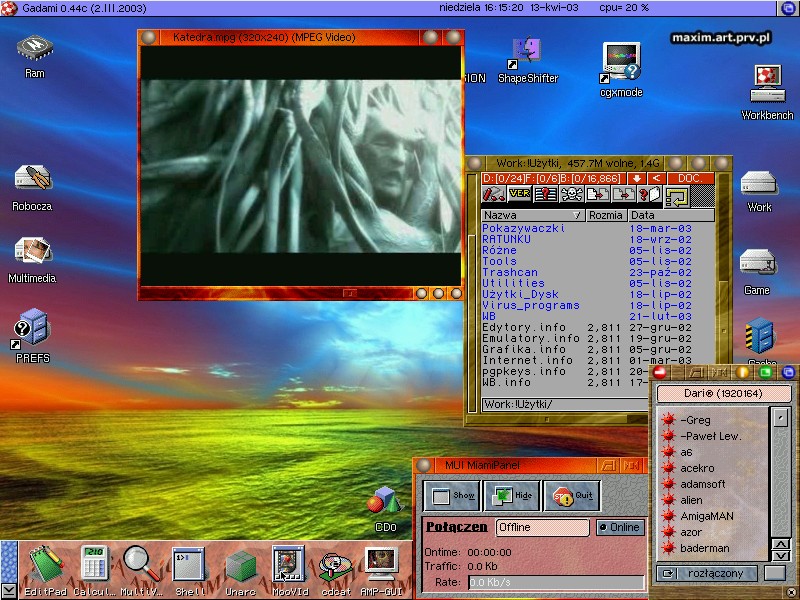
Task: Click the blank square button beside rozłączony
Action: tap(774, 573)
